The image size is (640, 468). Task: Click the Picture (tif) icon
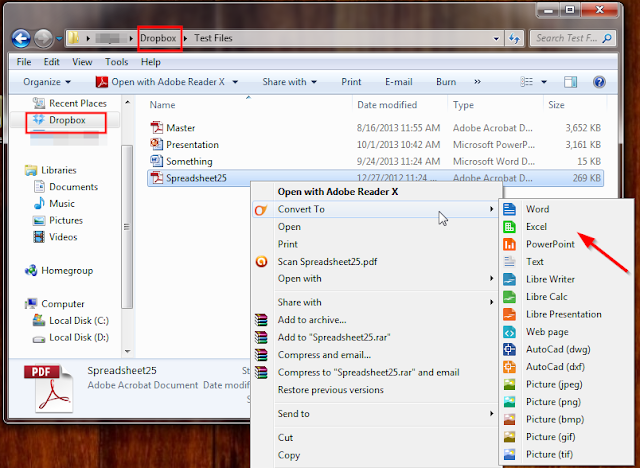[x=509, y=455]
